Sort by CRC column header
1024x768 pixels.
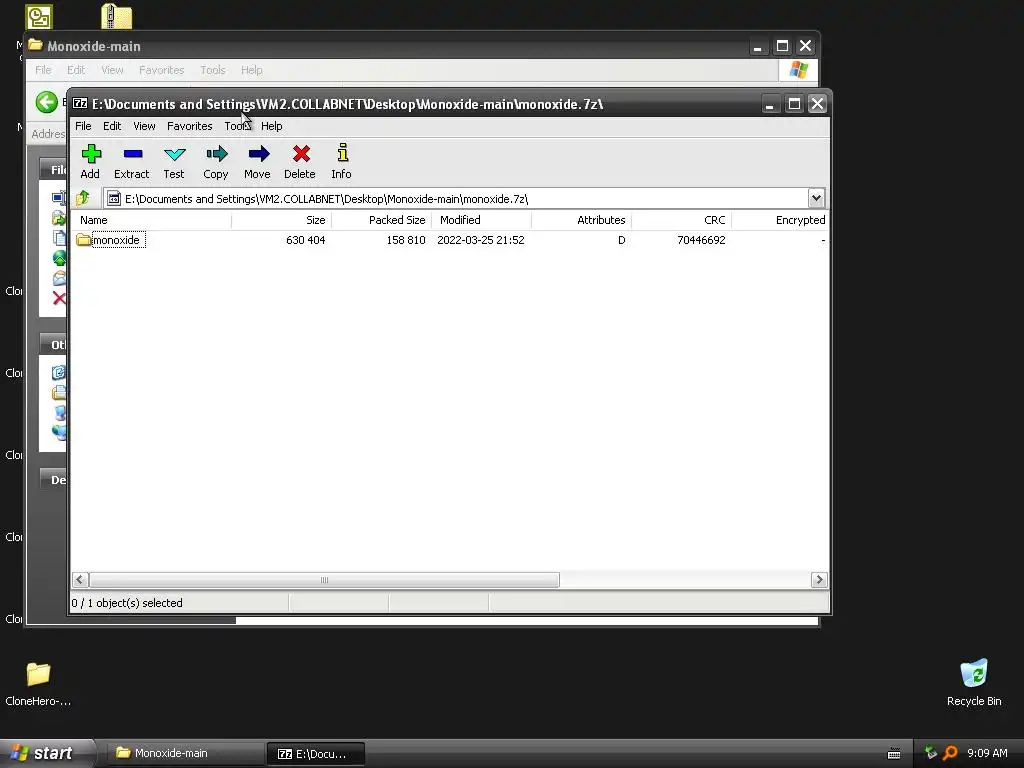[x=681, y=220]
